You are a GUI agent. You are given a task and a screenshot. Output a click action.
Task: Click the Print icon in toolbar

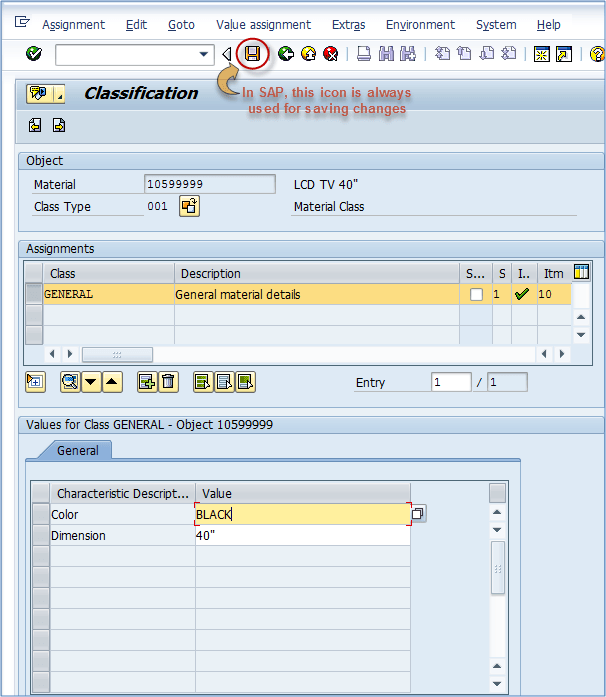(x=363, y=54)
